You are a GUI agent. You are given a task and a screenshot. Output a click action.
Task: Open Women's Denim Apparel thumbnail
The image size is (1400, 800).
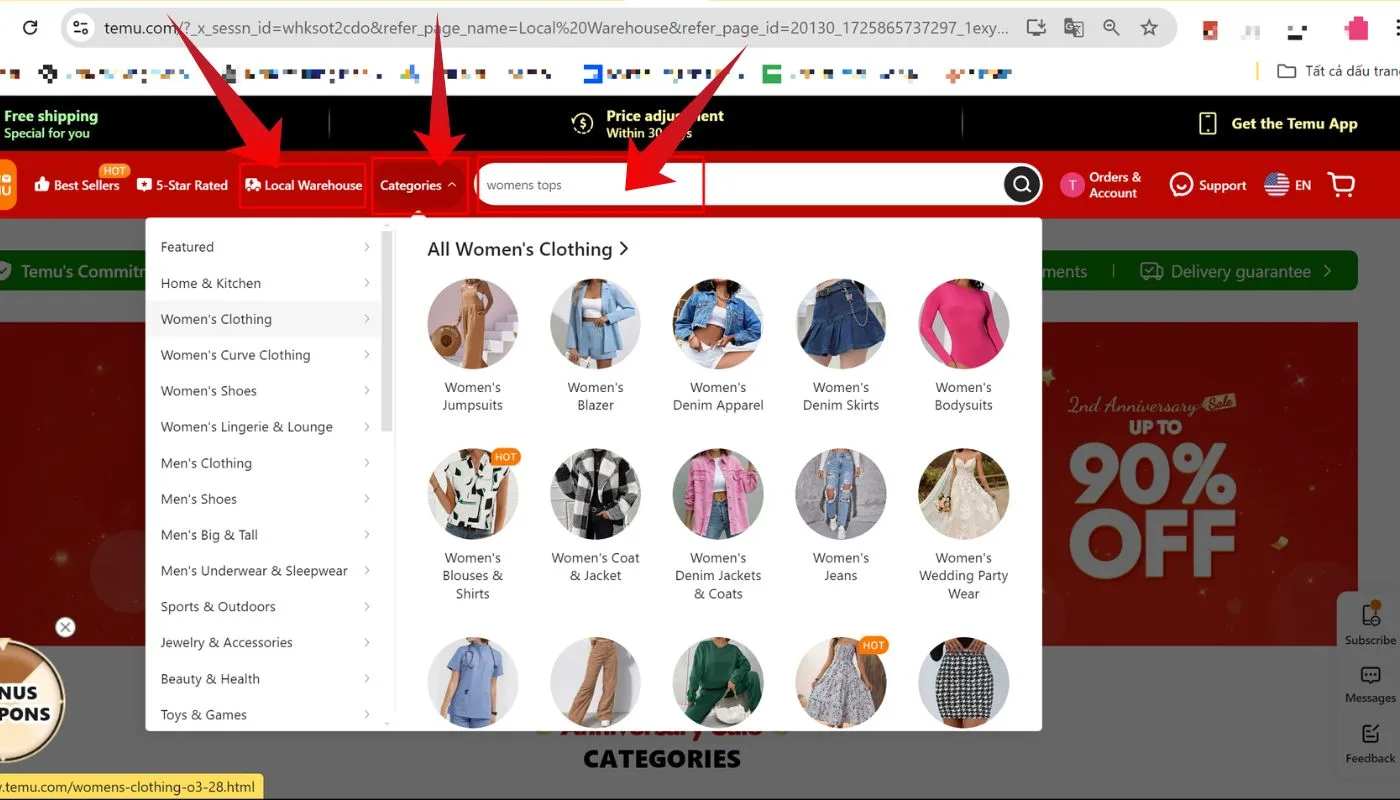718,324
